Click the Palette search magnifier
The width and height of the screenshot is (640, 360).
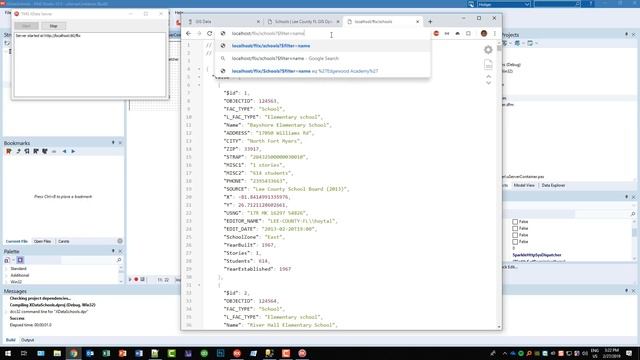point(119,260)
